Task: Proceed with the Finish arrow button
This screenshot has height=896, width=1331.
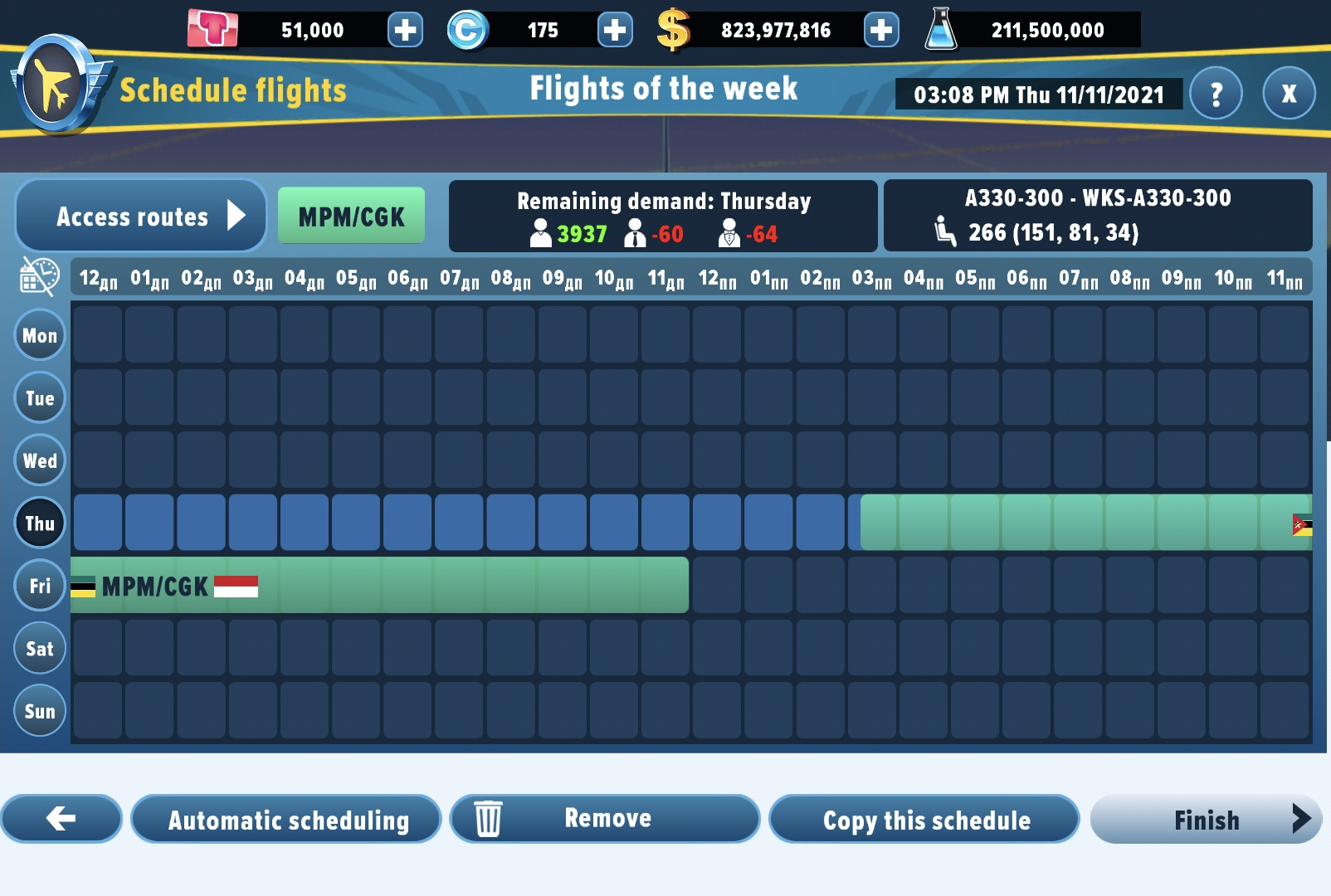Action: click(x=1206, y=820)
